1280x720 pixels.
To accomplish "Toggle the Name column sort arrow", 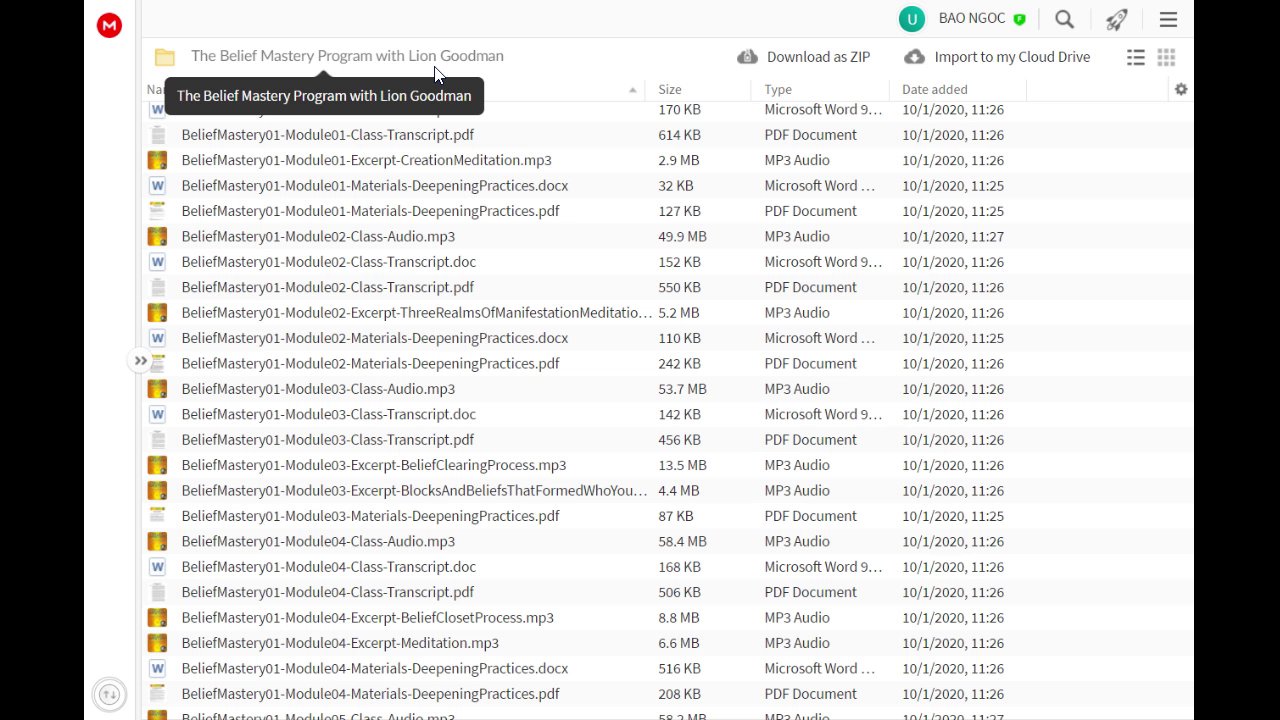I will tap(632, 90).
